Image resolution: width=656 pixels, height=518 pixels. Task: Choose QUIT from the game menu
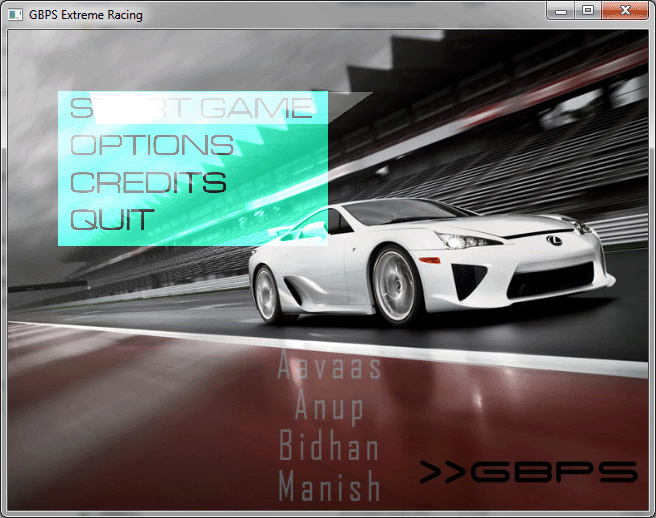coord(112,219)
